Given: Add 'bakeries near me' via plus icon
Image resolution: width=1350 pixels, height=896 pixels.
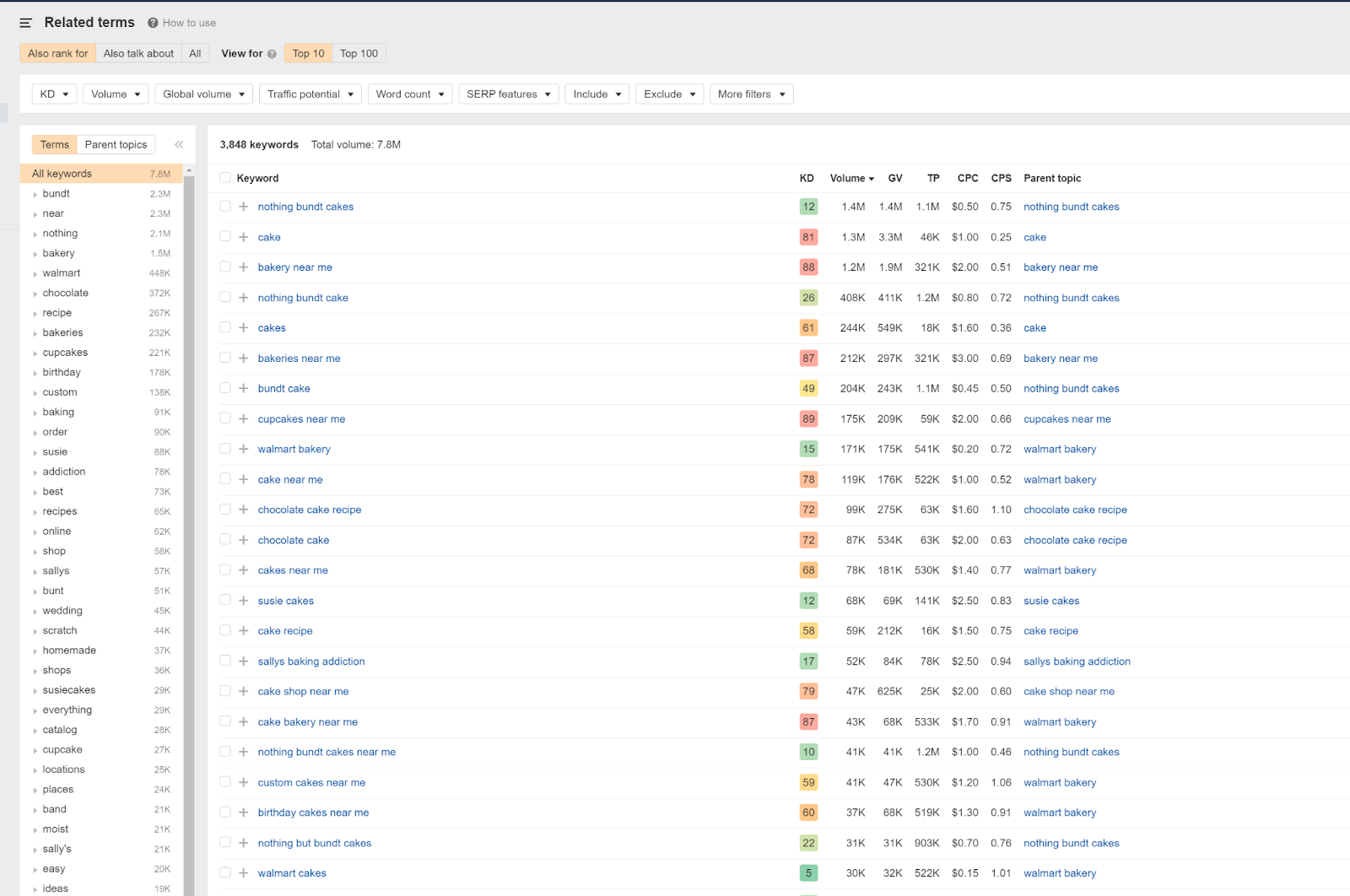Looking at the screenshot, I should pyautogui.click(x=243, y=359).
